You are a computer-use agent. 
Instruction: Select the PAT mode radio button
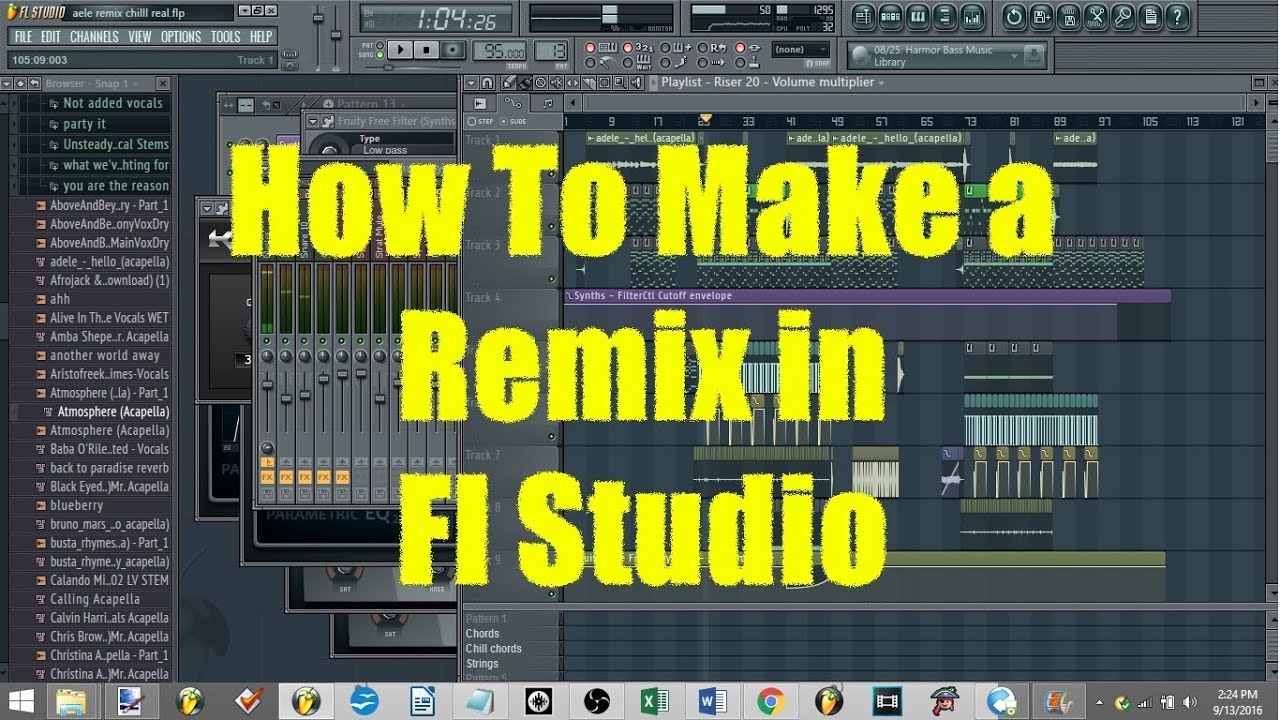tap(380, 45)
